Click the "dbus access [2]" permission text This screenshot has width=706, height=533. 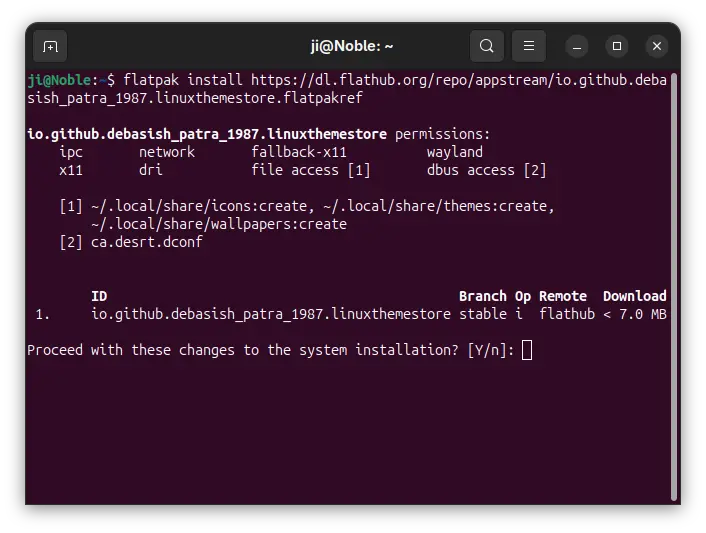(x=486, y=170)
